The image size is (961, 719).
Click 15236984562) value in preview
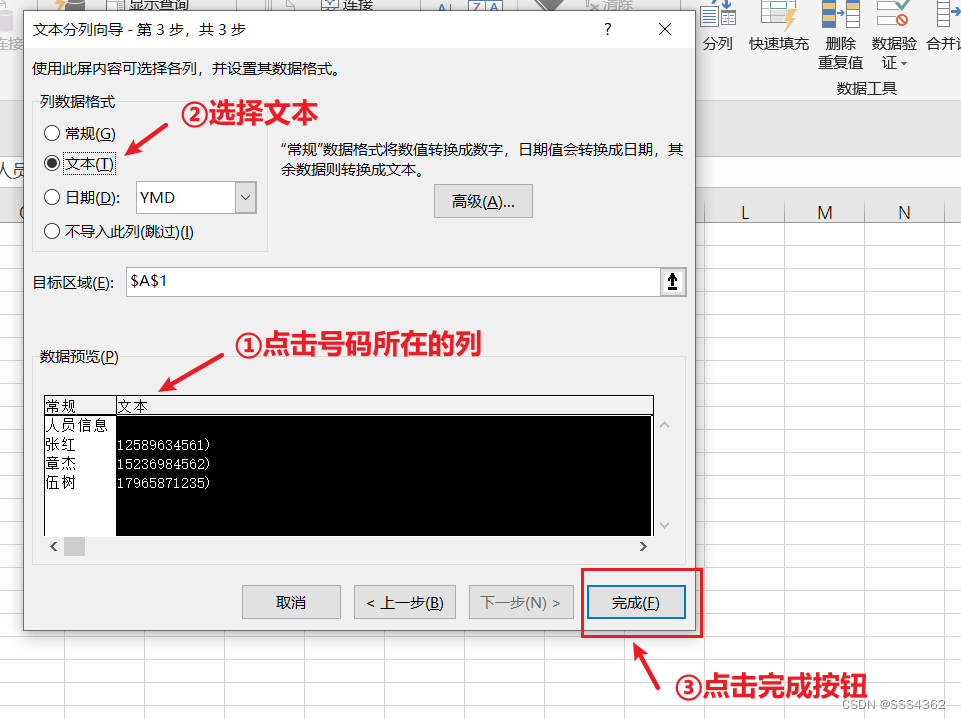164,464
